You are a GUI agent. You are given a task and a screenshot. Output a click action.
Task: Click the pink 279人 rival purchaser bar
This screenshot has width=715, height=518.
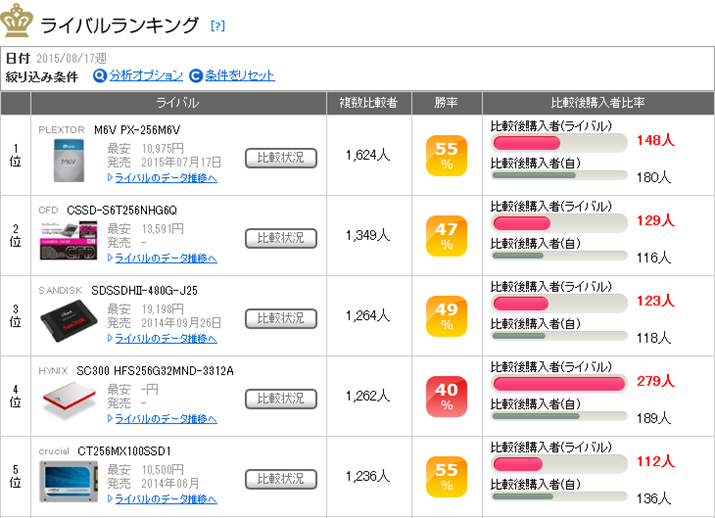pyautogui.click(x=558, y=383)
